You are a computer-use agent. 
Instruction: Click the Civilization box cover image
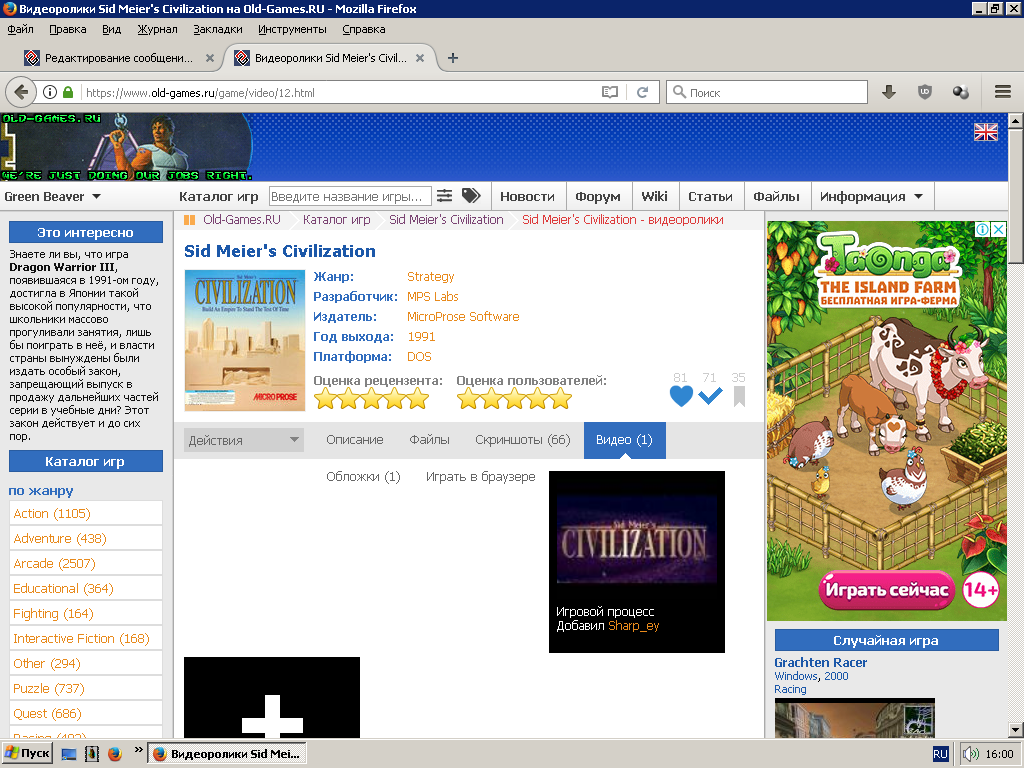click(245, 340)
